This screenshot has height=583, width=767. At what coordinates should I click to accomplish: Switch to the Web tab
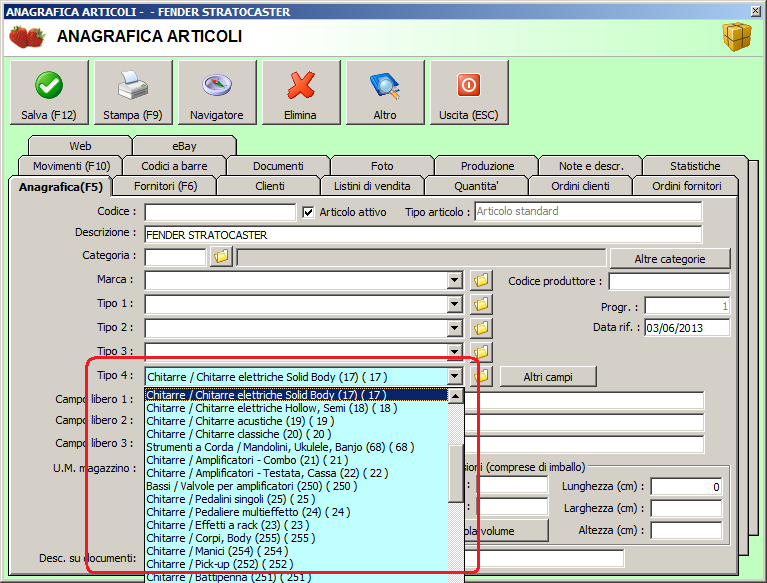[80, 146]
